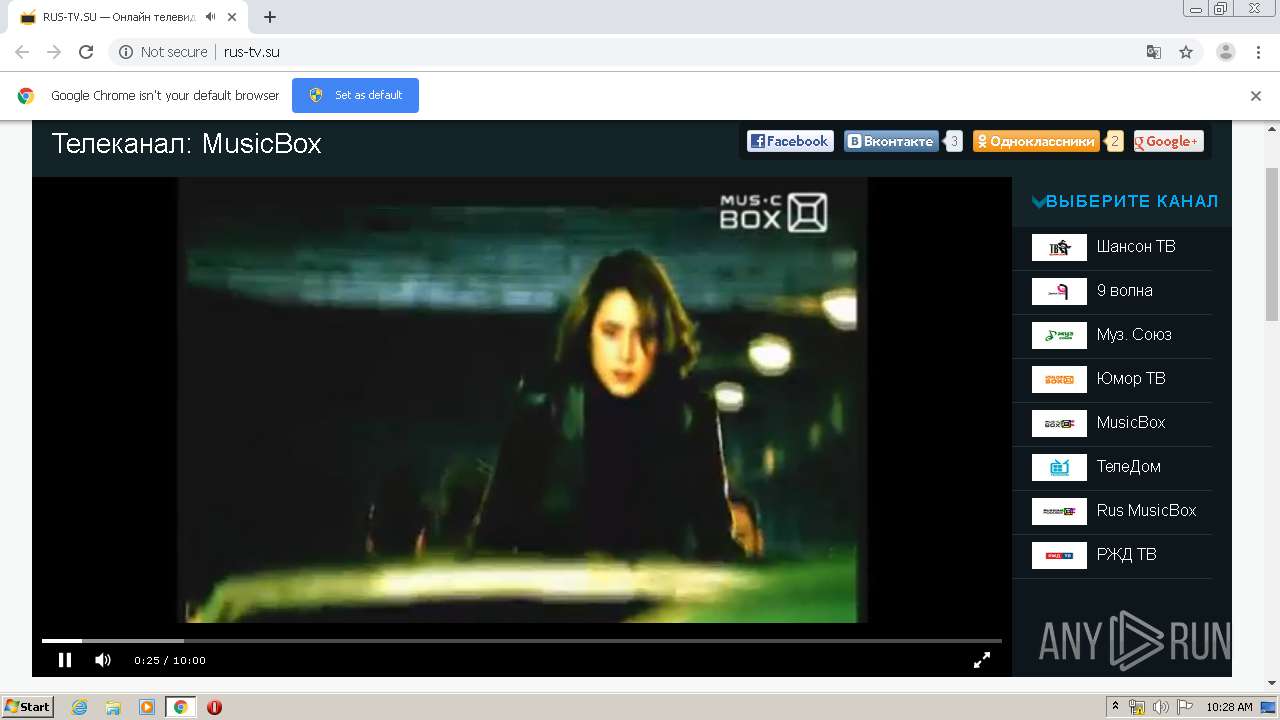Switch to the Chrome taskbar button
The width and height of the screenshot is (1280, 720).
180,707
